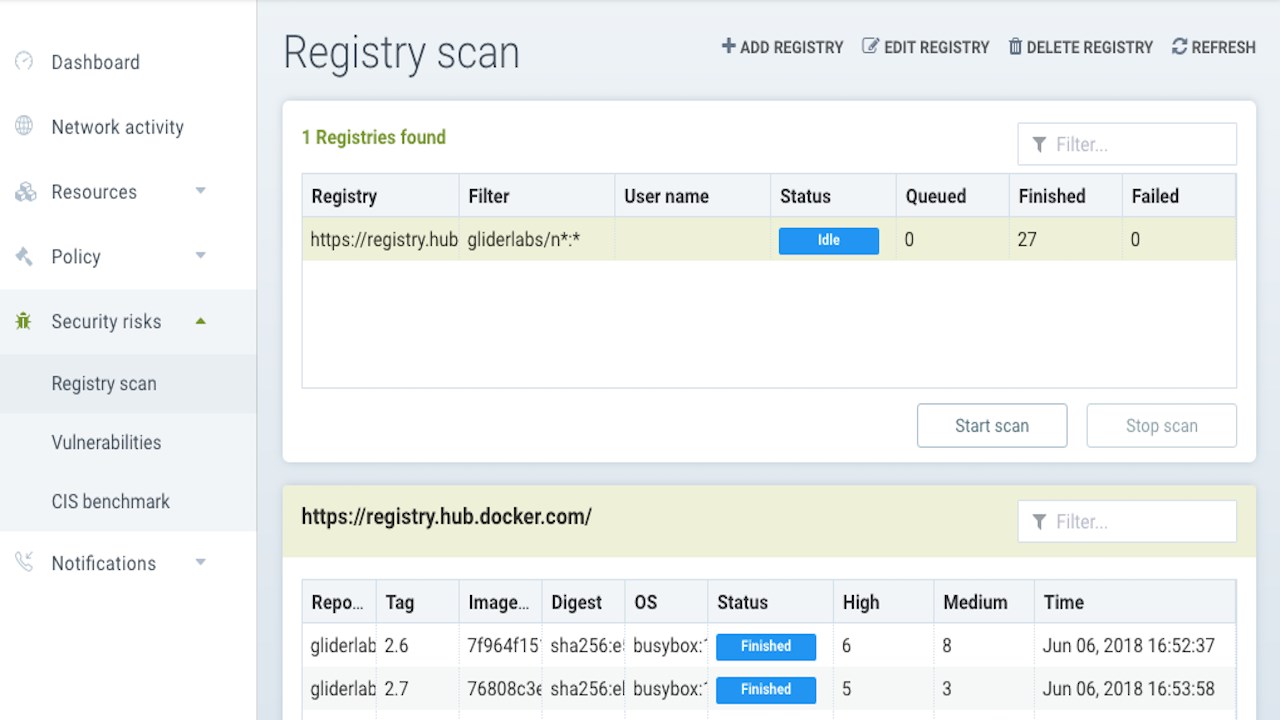Expand the Notifications submenu arrow

pos(200,562)
